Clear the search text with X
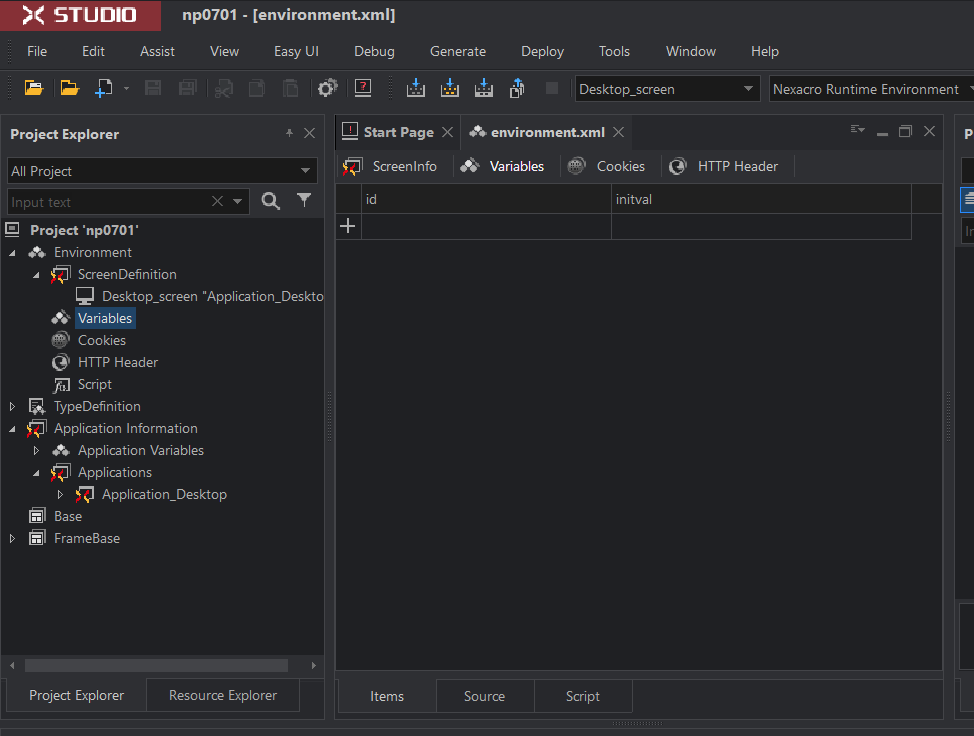This screenshot has width=974, height=736. (217, 201)
